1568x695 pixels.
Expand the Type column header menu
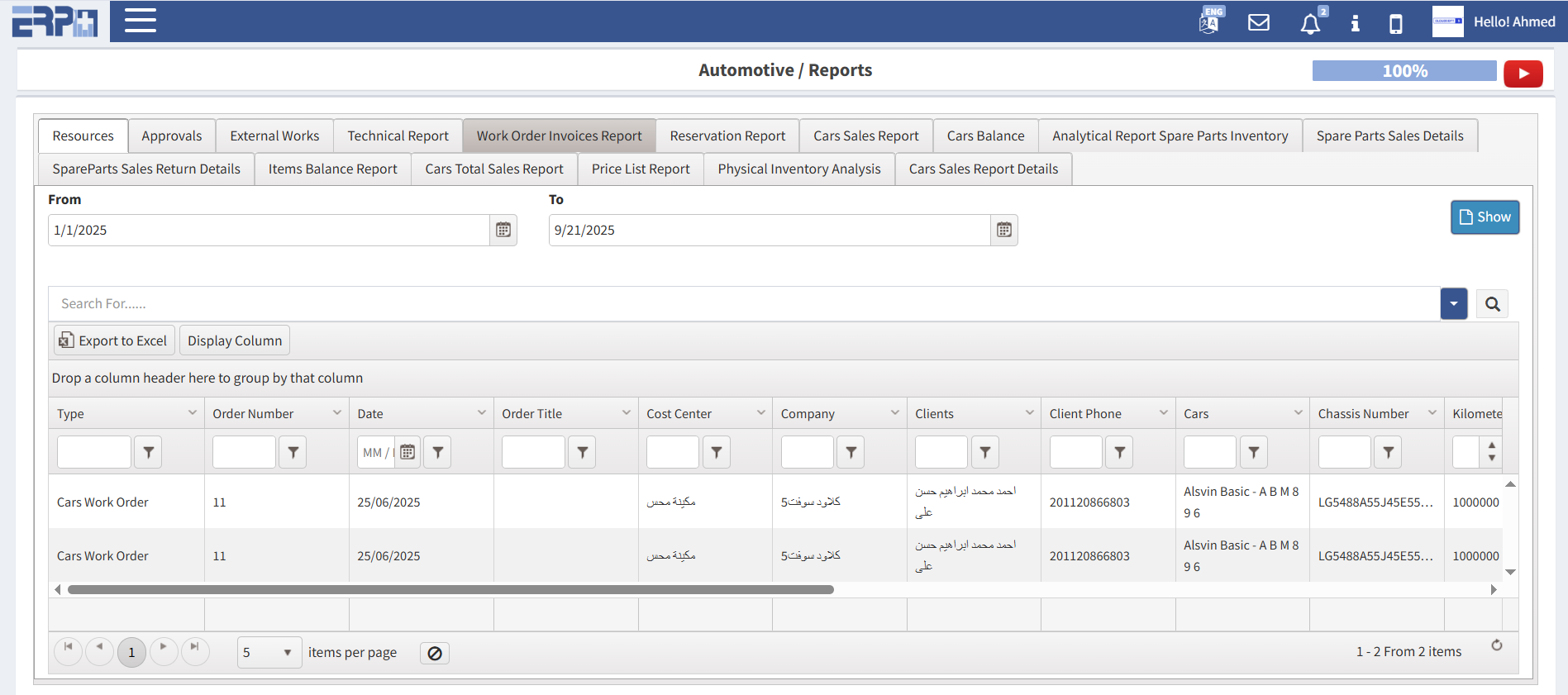pyautogui.click(x=192, y=413)
